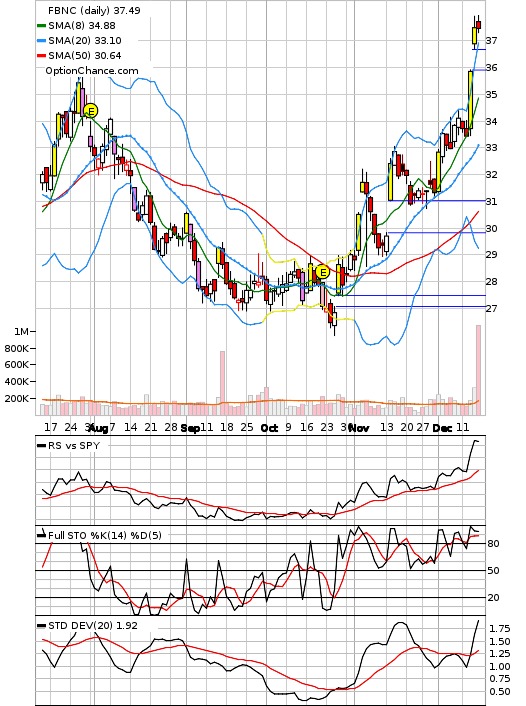
Task: Select the Sep label on the date axis
Action: click(x=190, y=428)
